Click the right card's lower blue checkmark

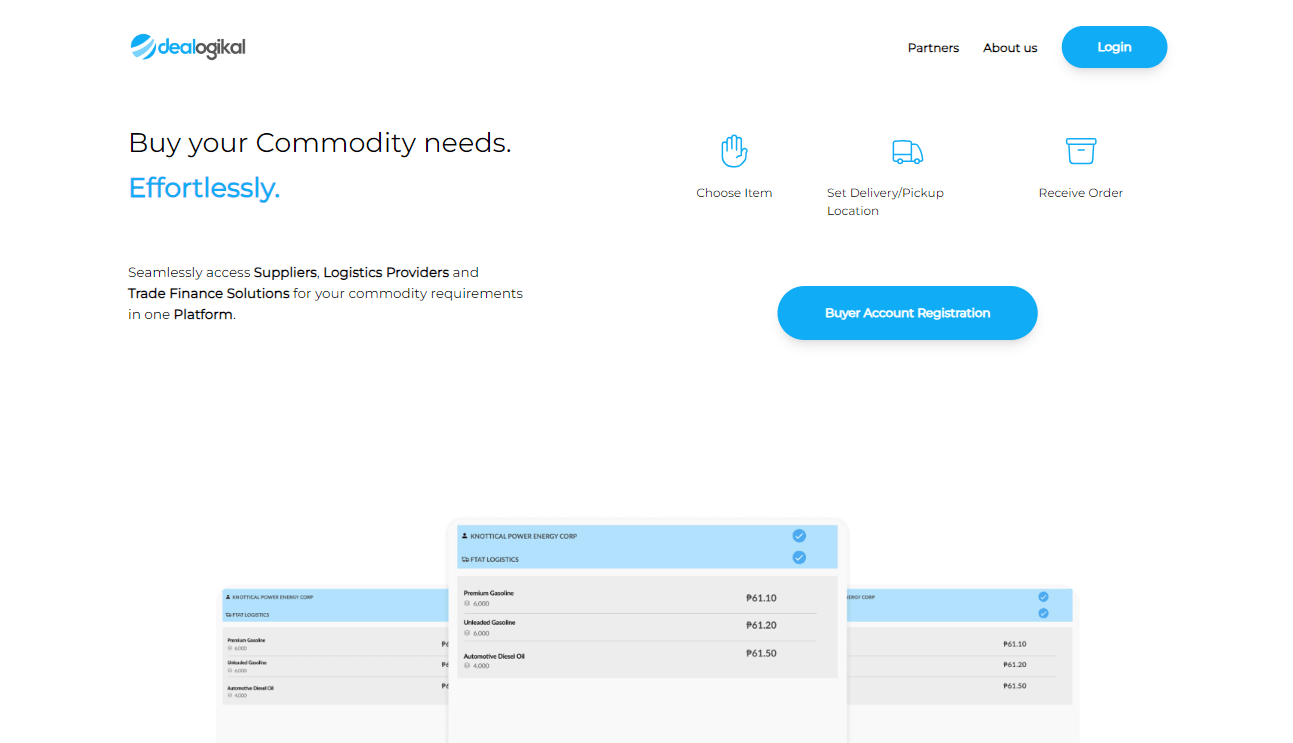[x=1043, y=613]
